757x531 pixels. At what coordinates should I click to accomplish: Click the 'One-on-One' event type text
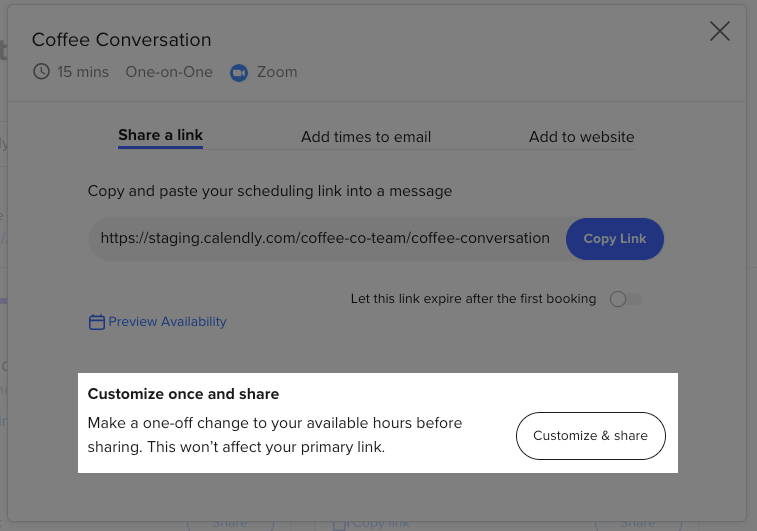(169, 72)
